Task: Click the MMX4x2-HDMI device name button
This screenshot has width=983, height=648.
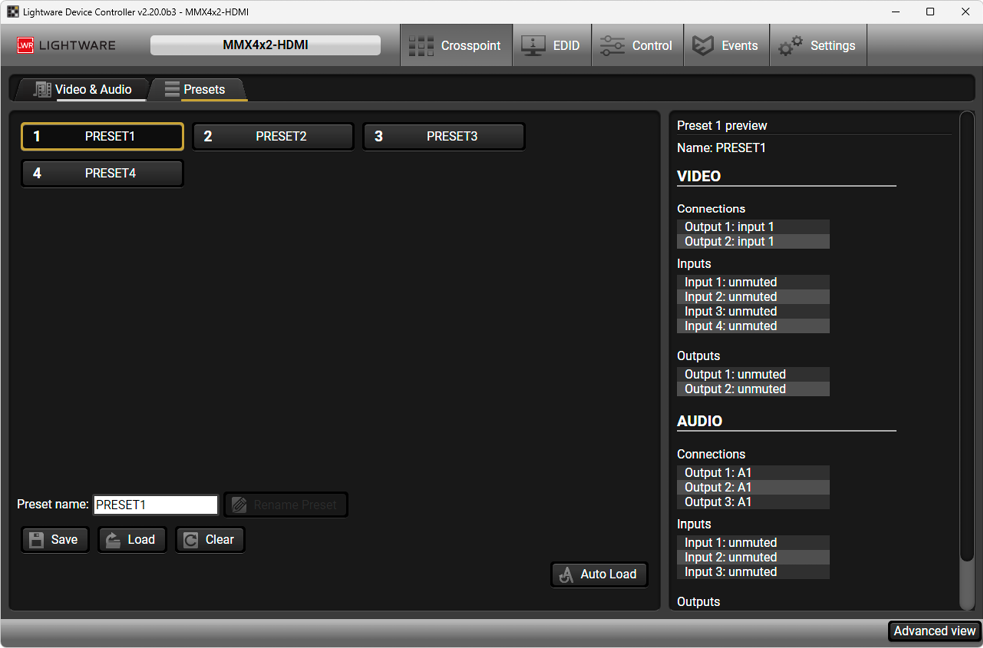Action: click(x=265, y=45)
